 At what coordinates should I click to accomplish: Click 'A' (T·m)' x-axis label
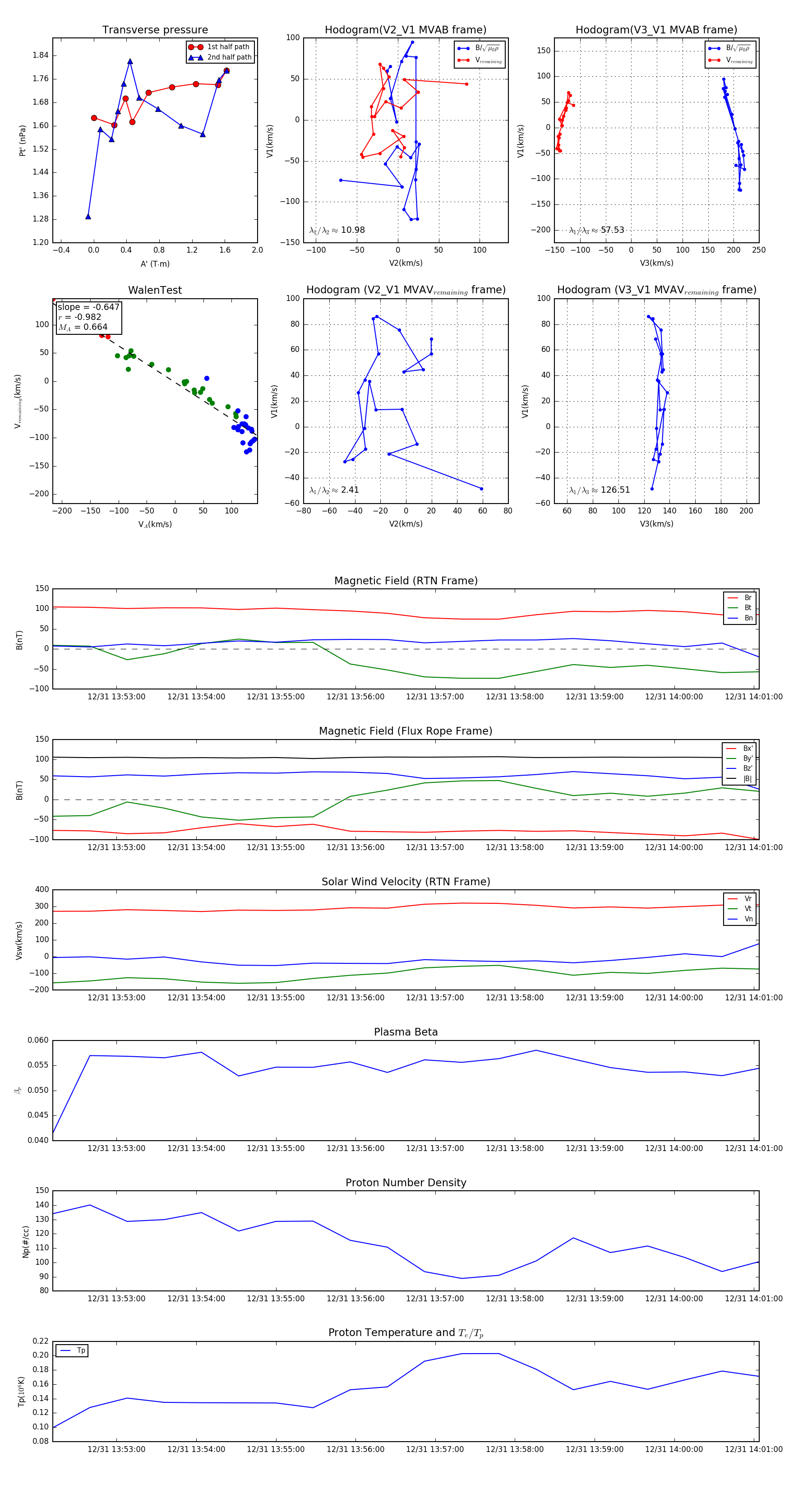pos(155,264)
